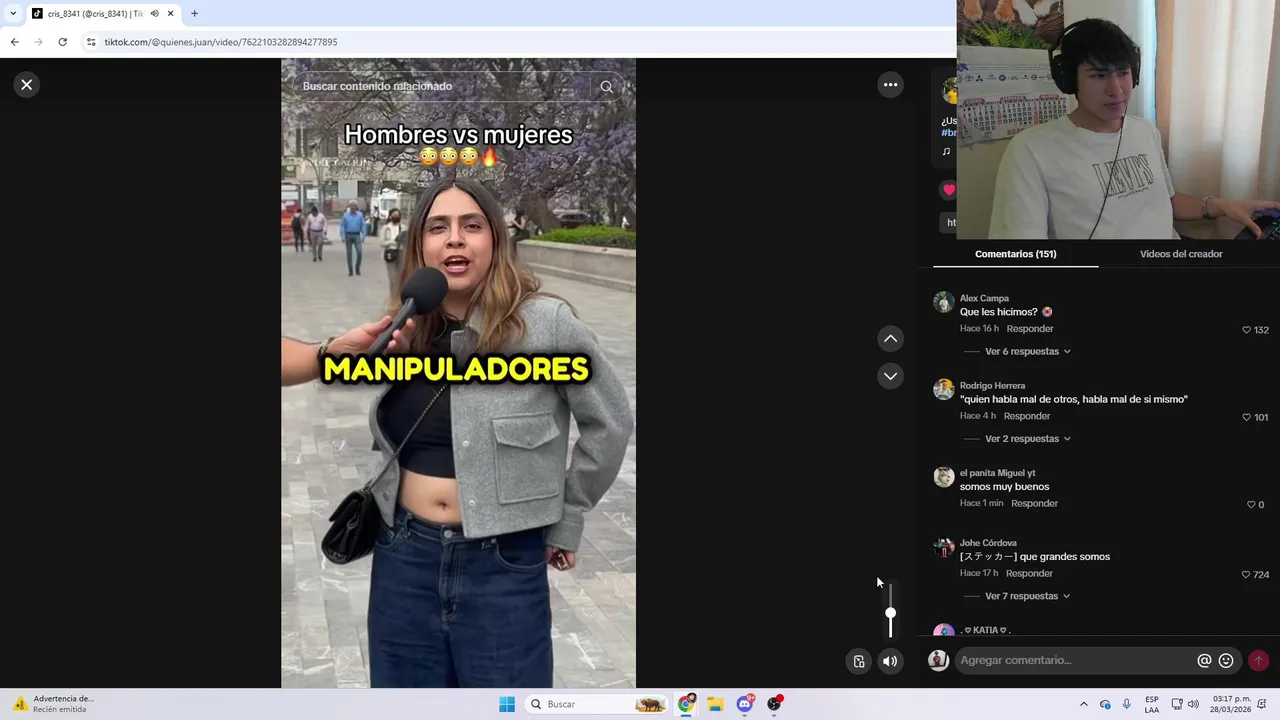Open the clock showing 03:17 p.m.
The image size is (1280, 720).
pyautogui.click(x=1231, y=704)
